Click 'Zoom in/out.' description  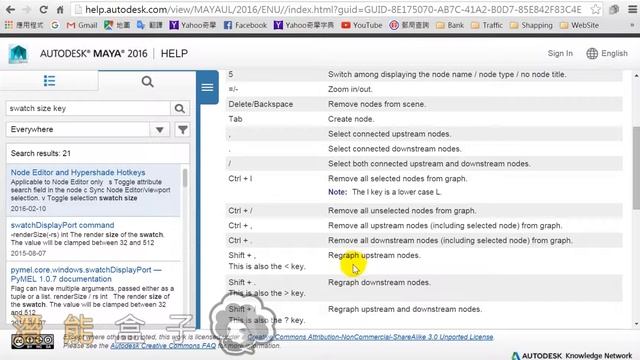click(x=350, y=89)
